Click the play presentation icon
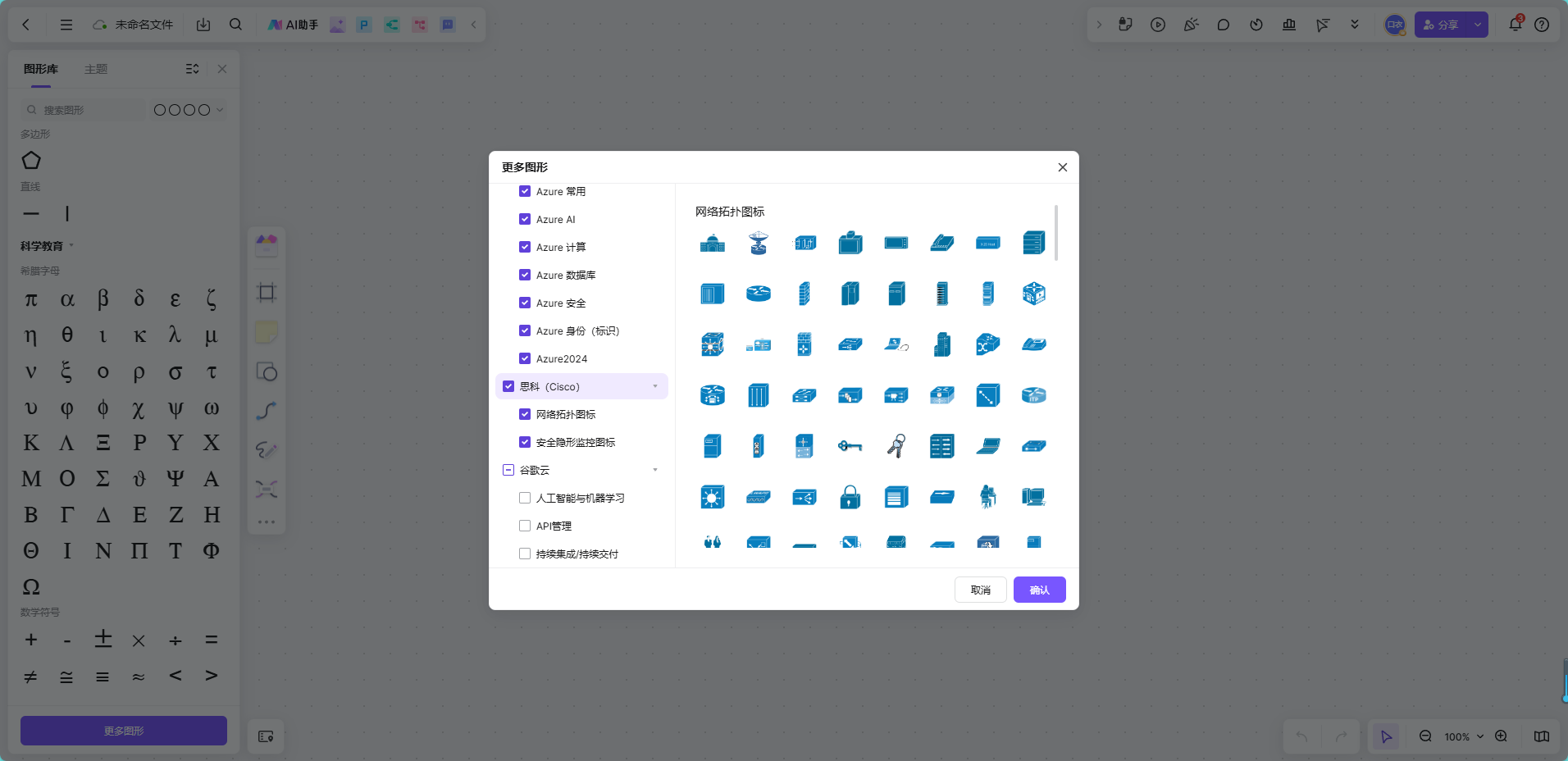 coord(1158,25)
